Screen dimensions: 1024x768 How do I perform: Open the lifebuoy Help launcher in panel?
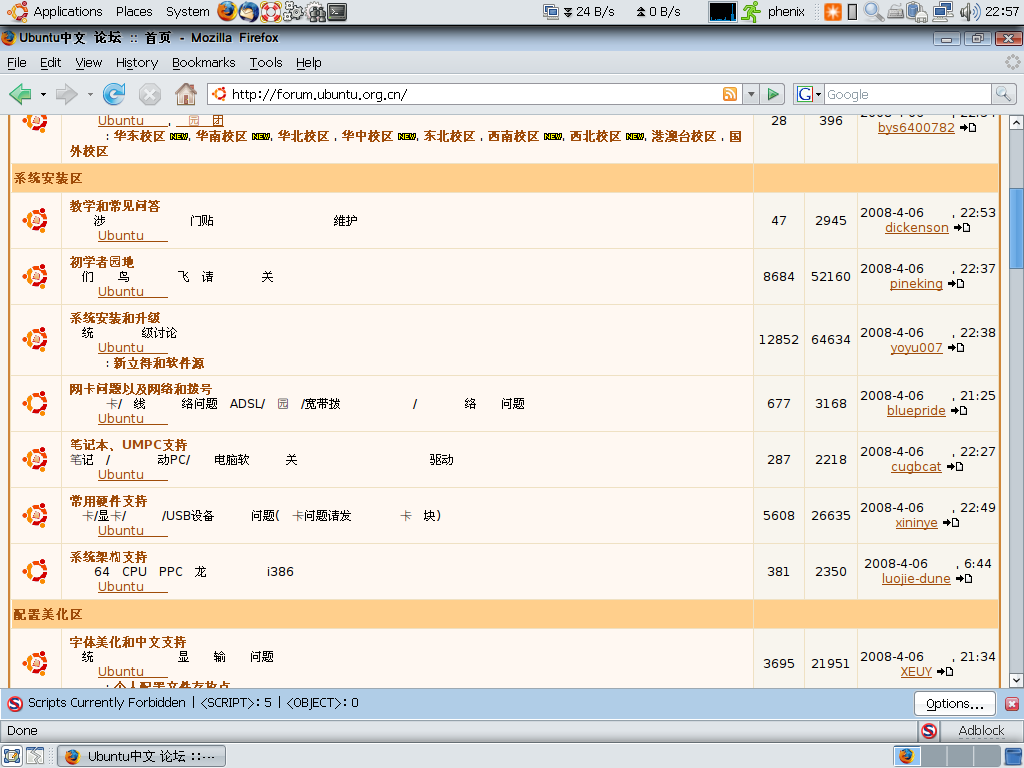point(271,11)
